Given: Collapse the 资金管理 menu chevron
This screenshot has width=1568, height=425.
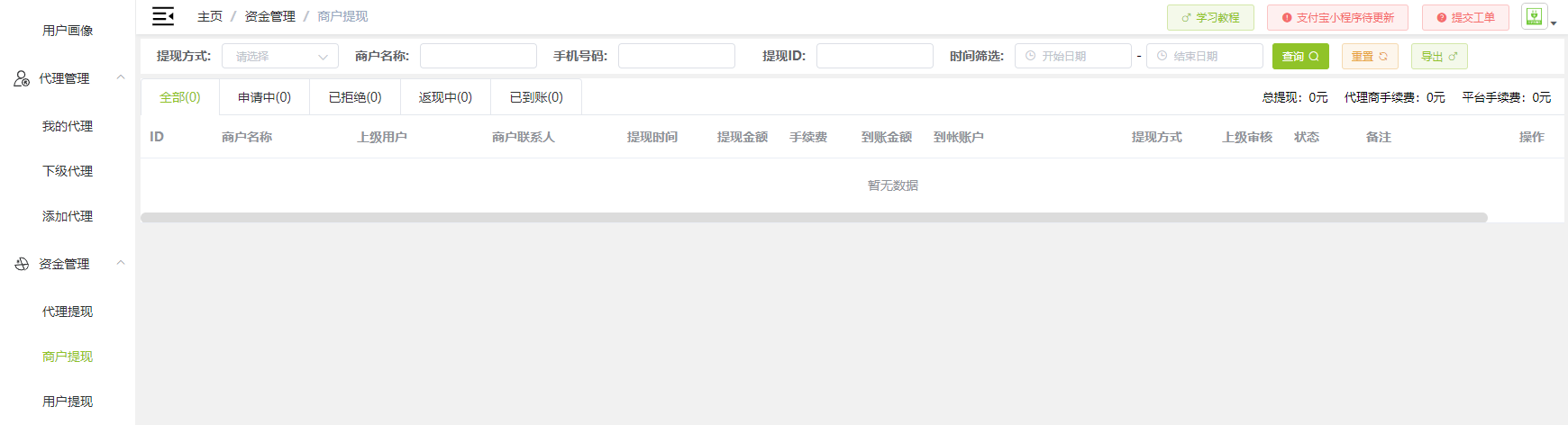Looking at the screenshot, I should (x=121, y=263).
